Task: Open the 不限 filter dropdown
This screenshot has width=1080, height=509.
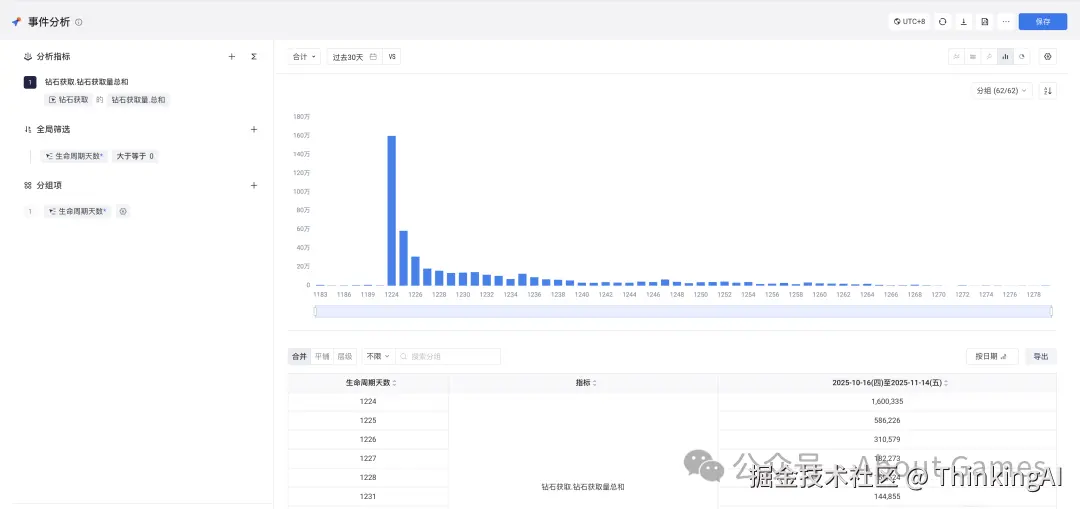Action: 377,356
